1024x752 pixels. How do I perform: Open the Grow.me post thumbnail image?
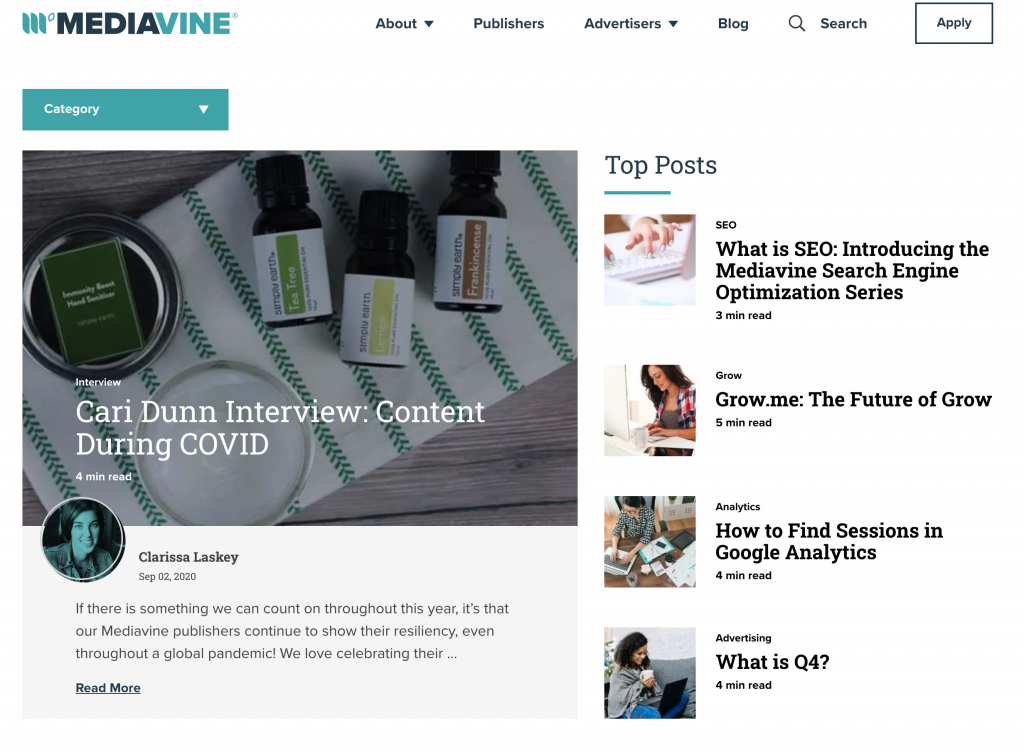649,410
